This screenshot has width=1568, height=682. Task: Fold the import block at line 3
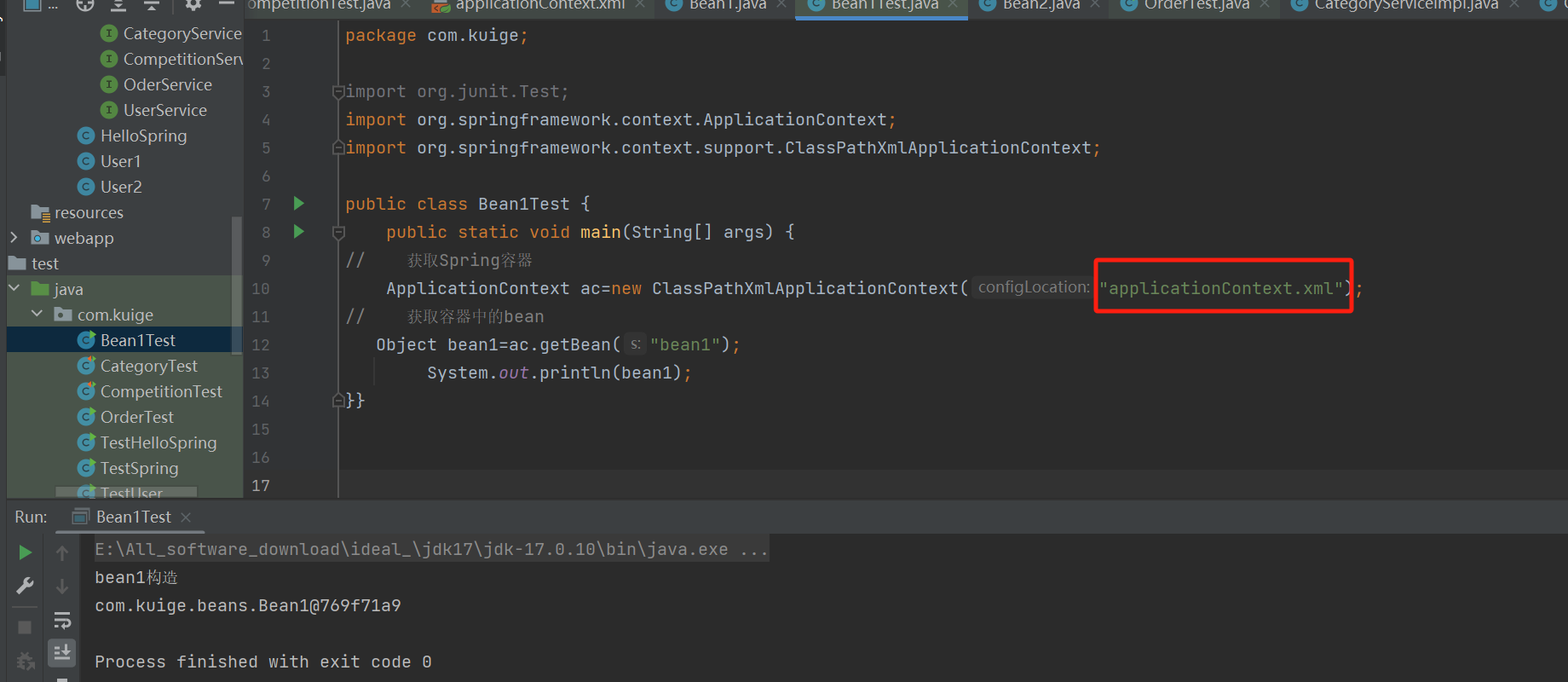pos(338,91)
